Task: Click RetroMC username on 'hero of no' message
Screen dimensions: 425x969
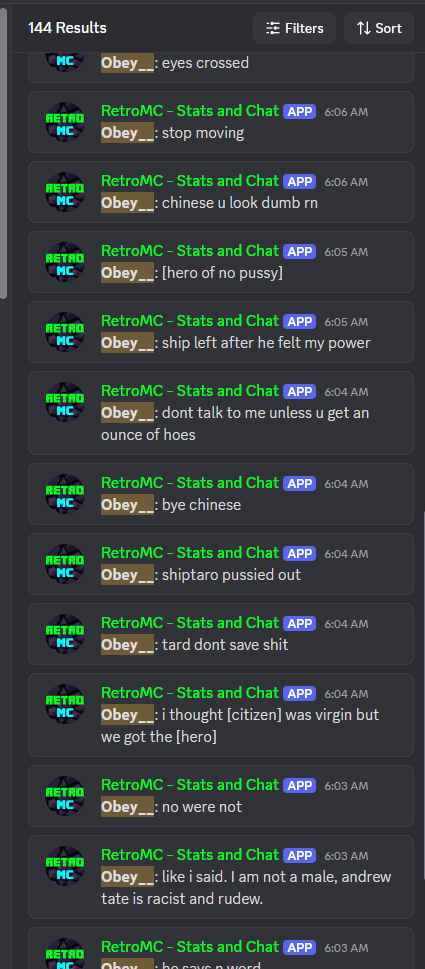Action: pos(190,251)
